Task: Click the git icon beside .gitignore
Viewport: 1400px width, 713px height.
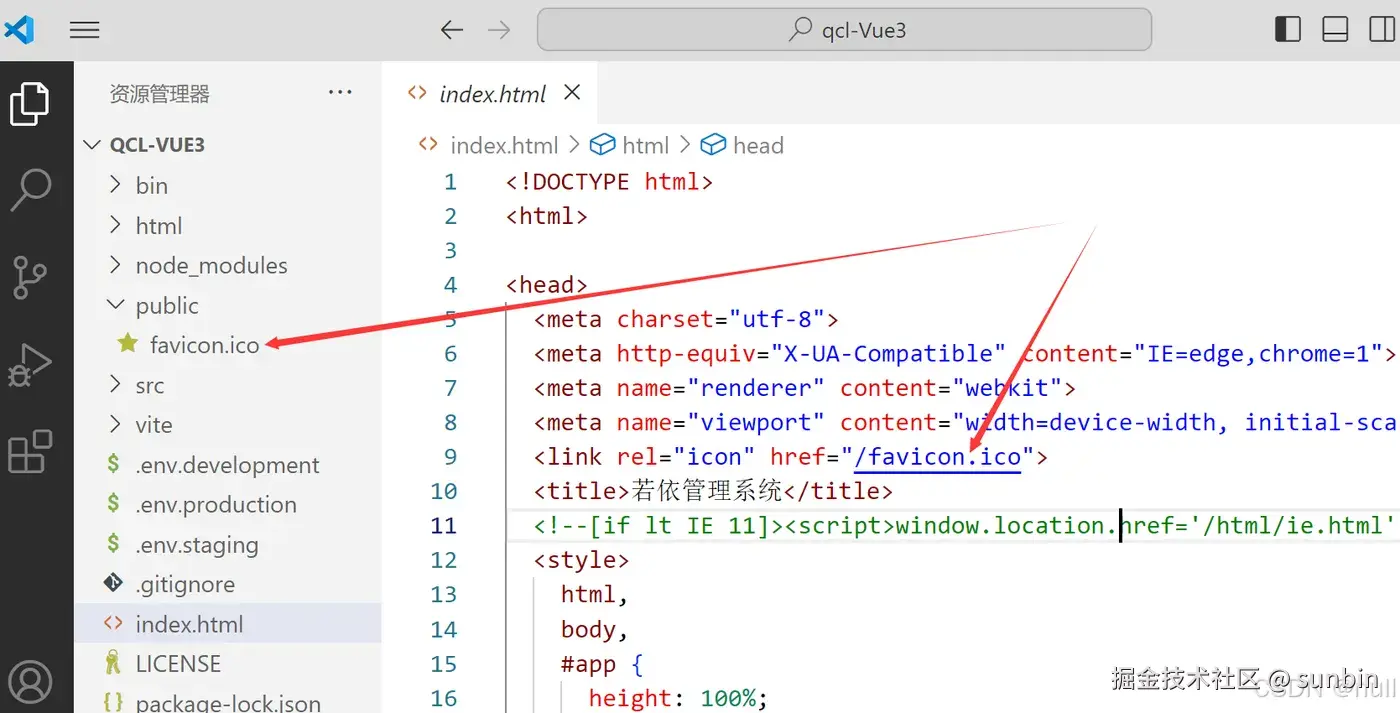Action: tap(113, 583)
